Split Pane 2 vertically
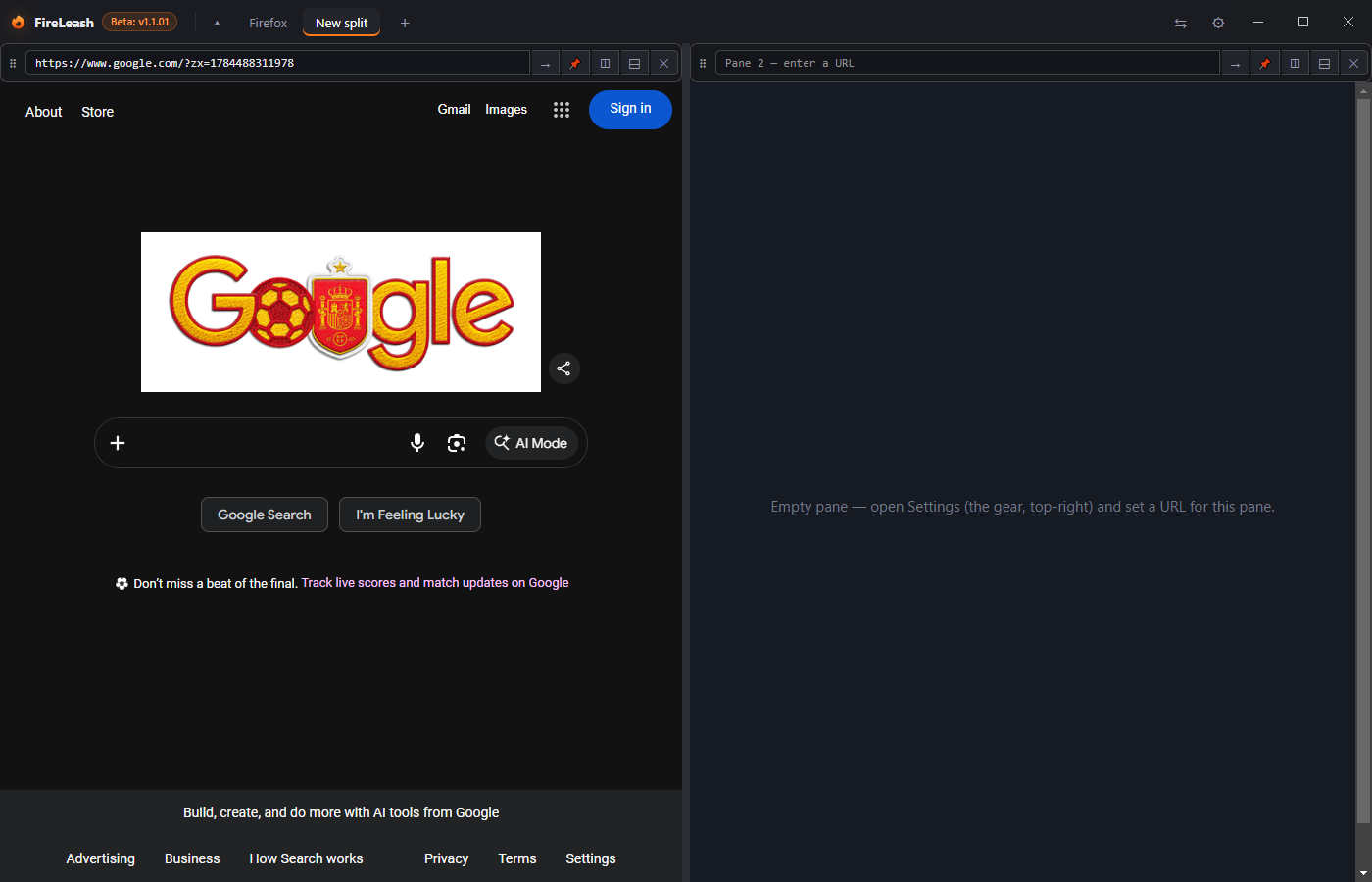 click(1295, 63)
